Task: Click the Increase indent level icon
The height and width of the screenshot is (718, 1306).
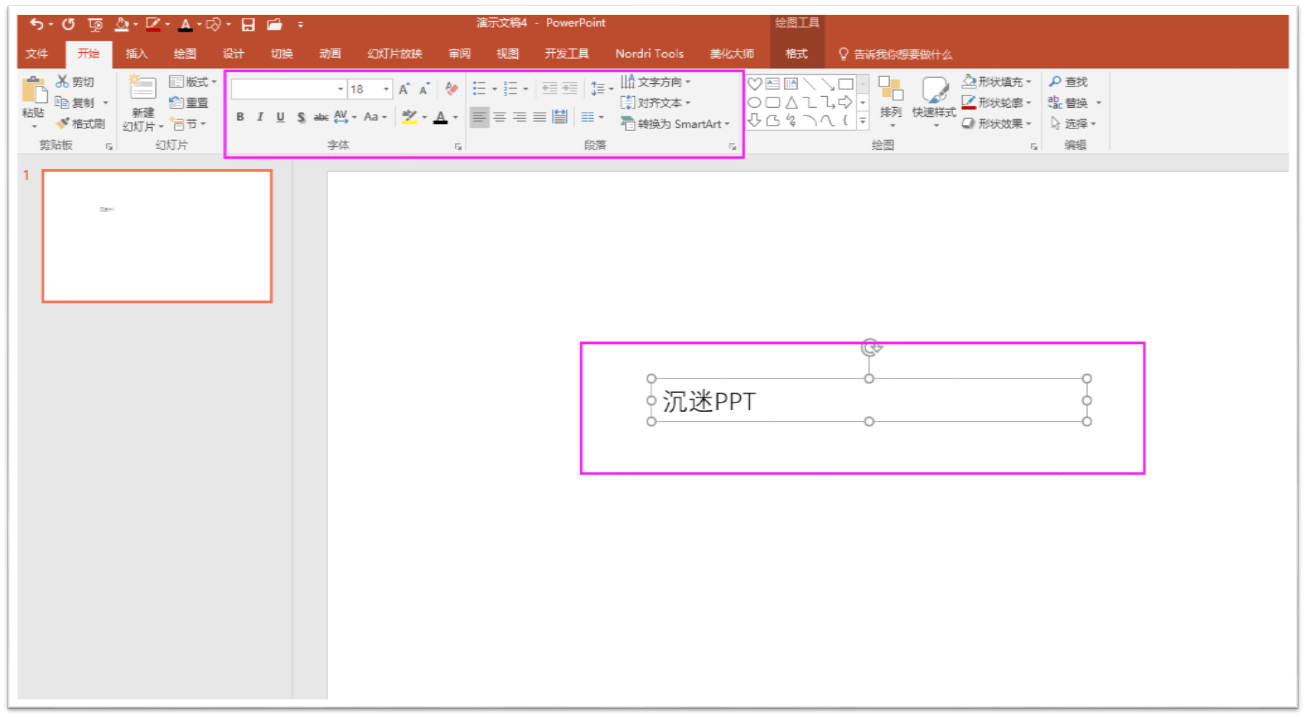Action: tap(570, 89)
